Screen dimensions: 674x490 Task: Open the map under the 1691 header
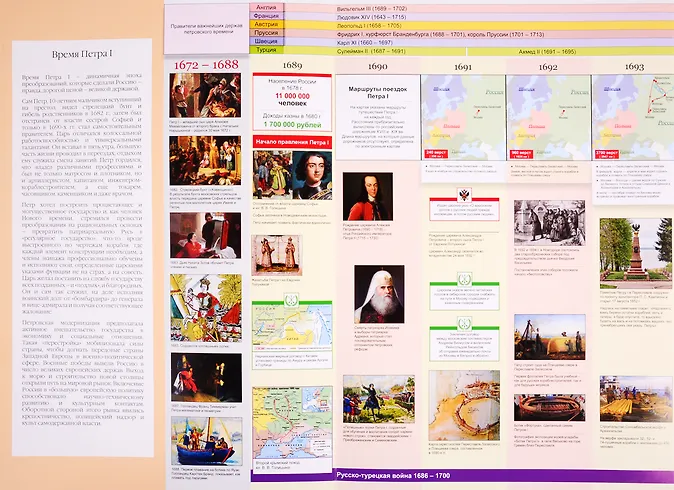coord(462,111)
